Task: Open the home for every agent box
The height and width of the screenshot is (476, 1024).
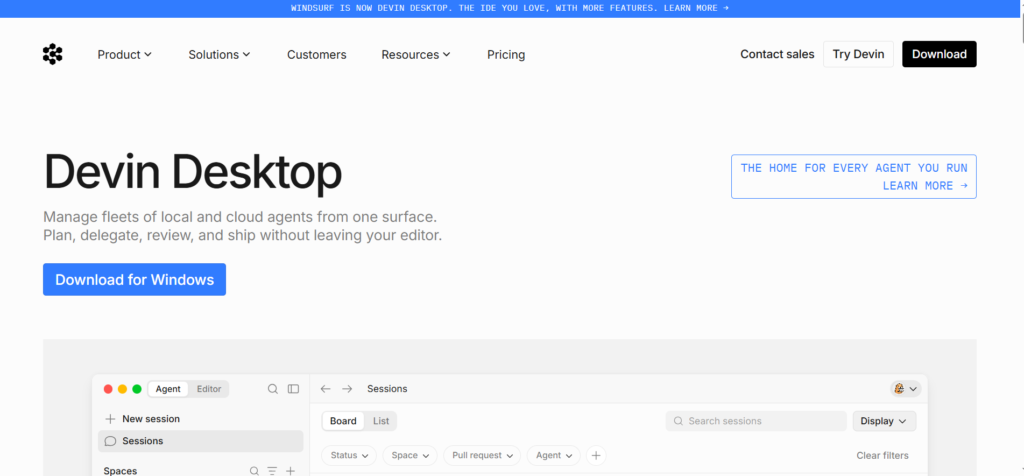Action: pyautogui.click(x=854, y=177)
